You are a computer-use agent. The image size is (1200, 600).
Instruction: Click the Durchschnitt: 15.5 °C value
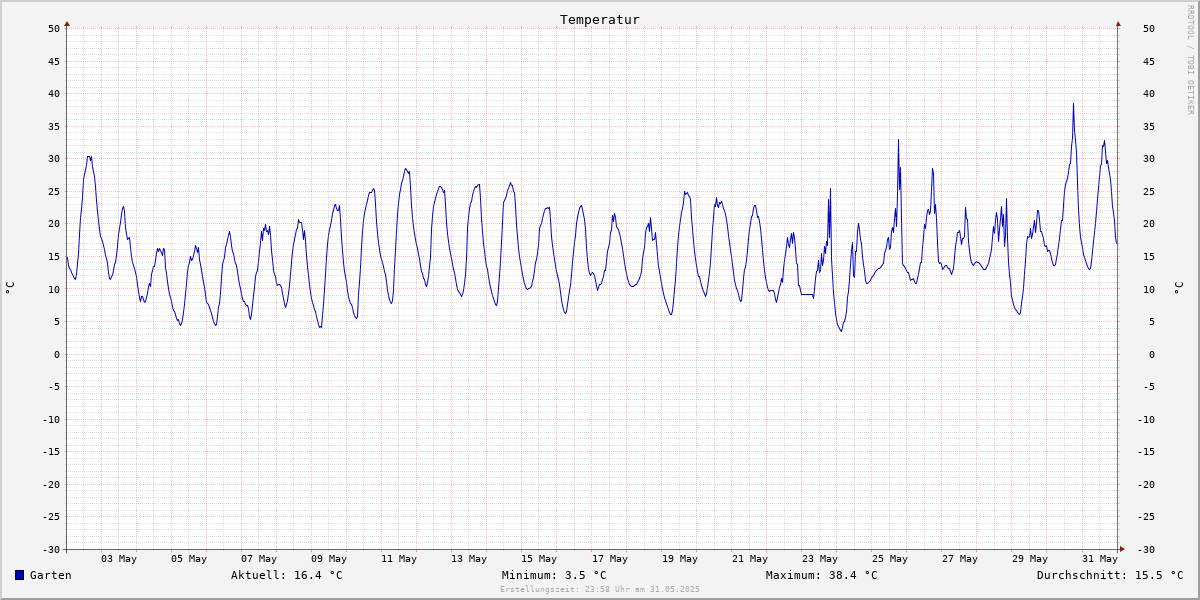click(1110, 575)
